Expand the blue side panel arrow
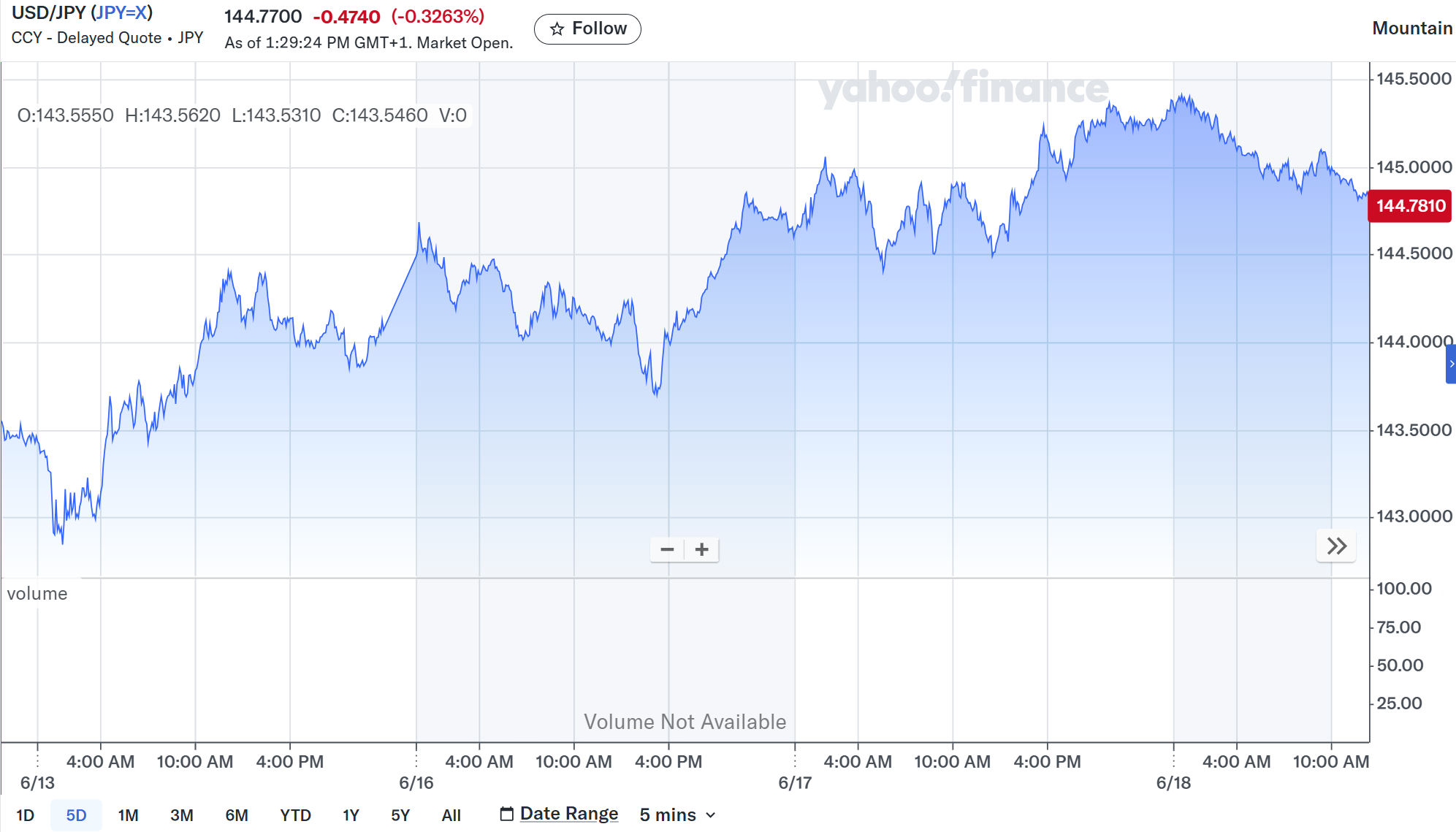This screenshot has height=832, width=1456. (x=1451, y=364)
